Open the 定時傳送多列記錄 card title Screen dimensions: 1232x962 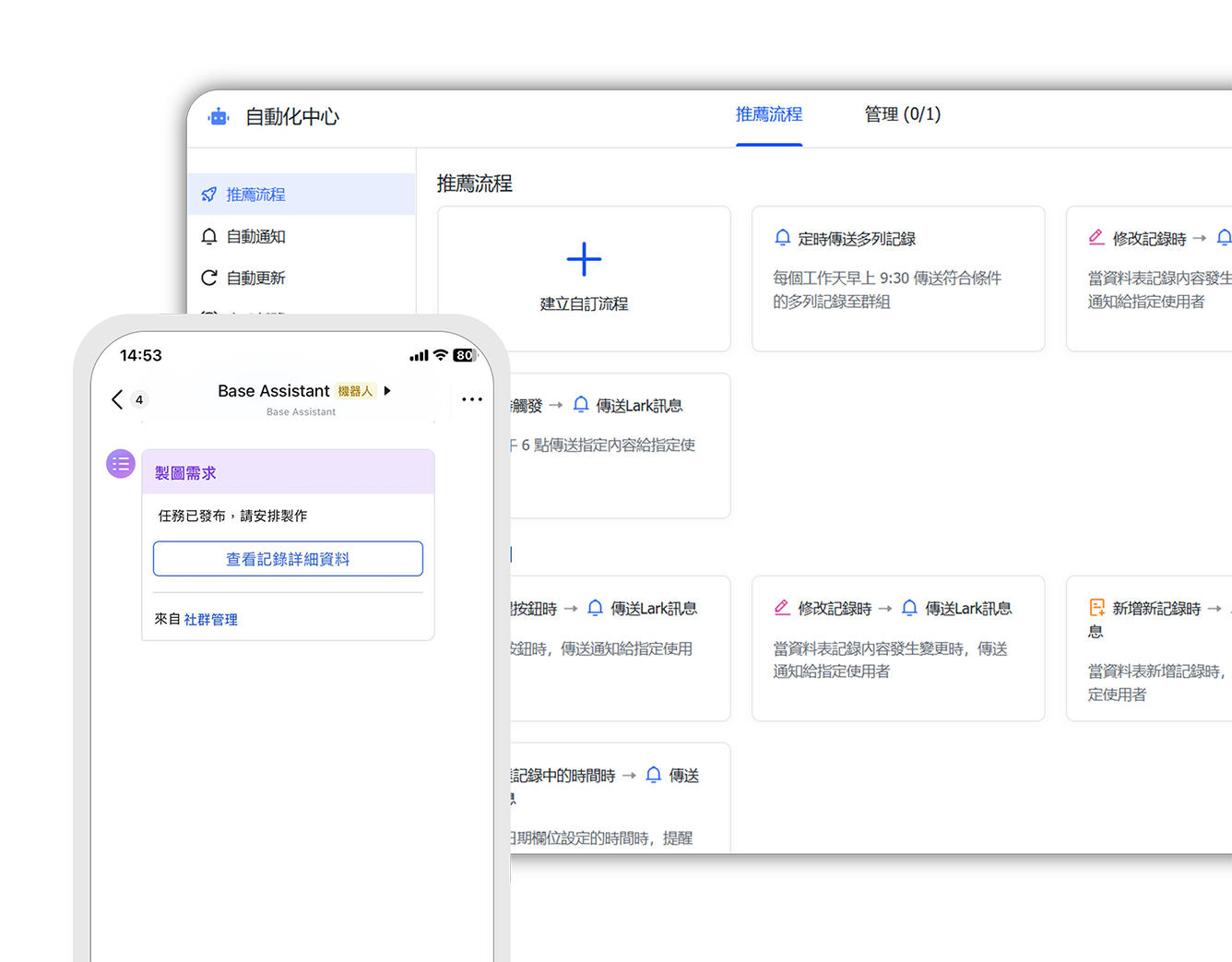coord(857,239)
